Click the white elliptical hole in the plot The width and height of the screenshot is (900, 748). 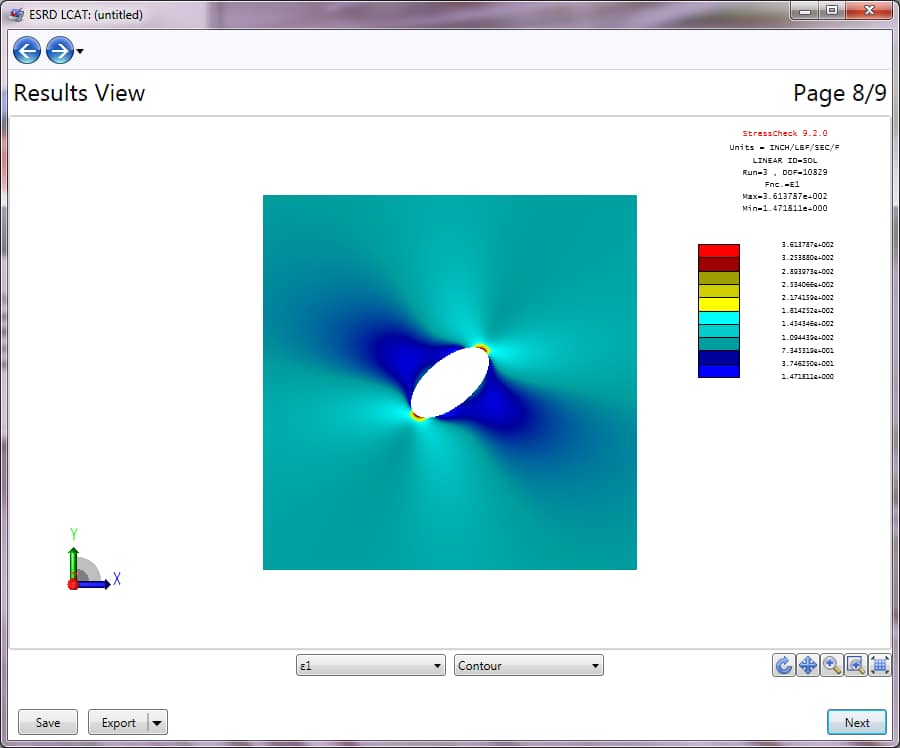tap(450, 382)
